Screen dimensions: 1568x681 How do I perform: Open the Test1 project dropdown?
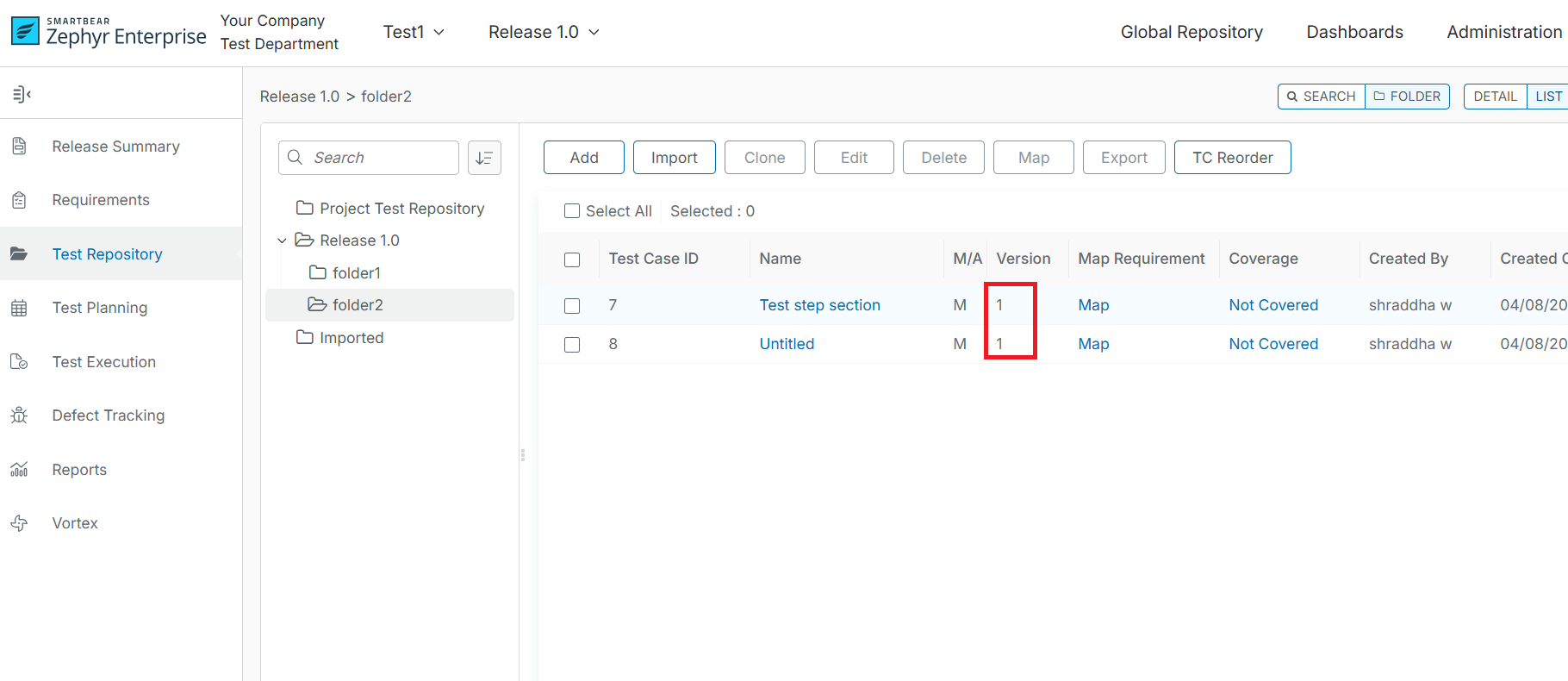click(414, 32)
